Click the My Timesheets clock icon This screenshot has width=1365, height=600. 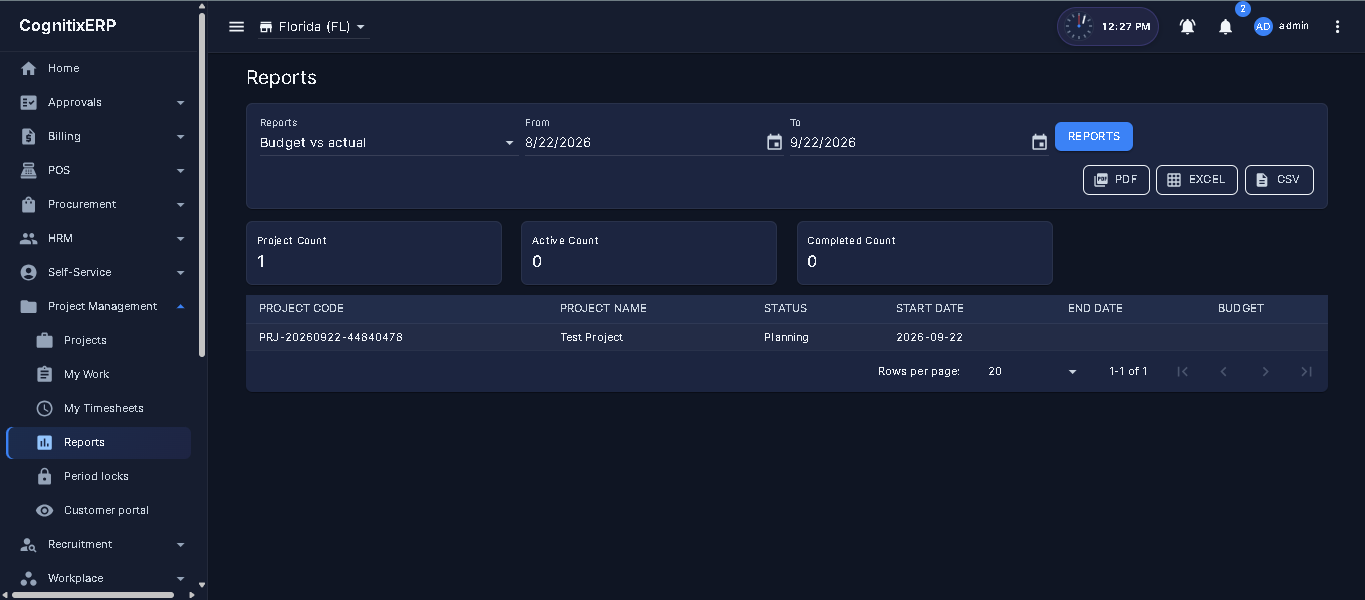[x=44, y=408]
